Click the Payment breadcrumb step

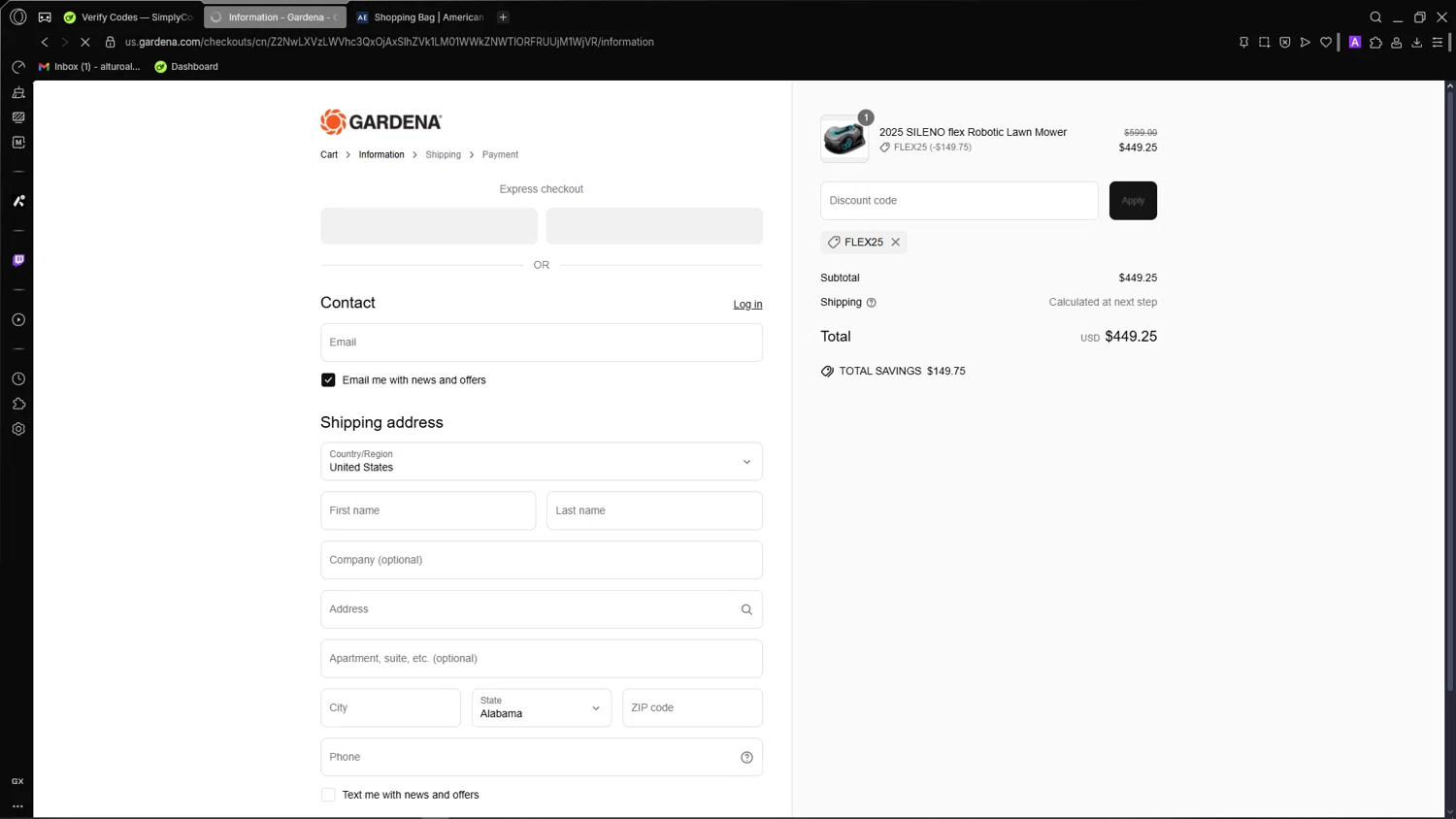[x=500, y=154]
